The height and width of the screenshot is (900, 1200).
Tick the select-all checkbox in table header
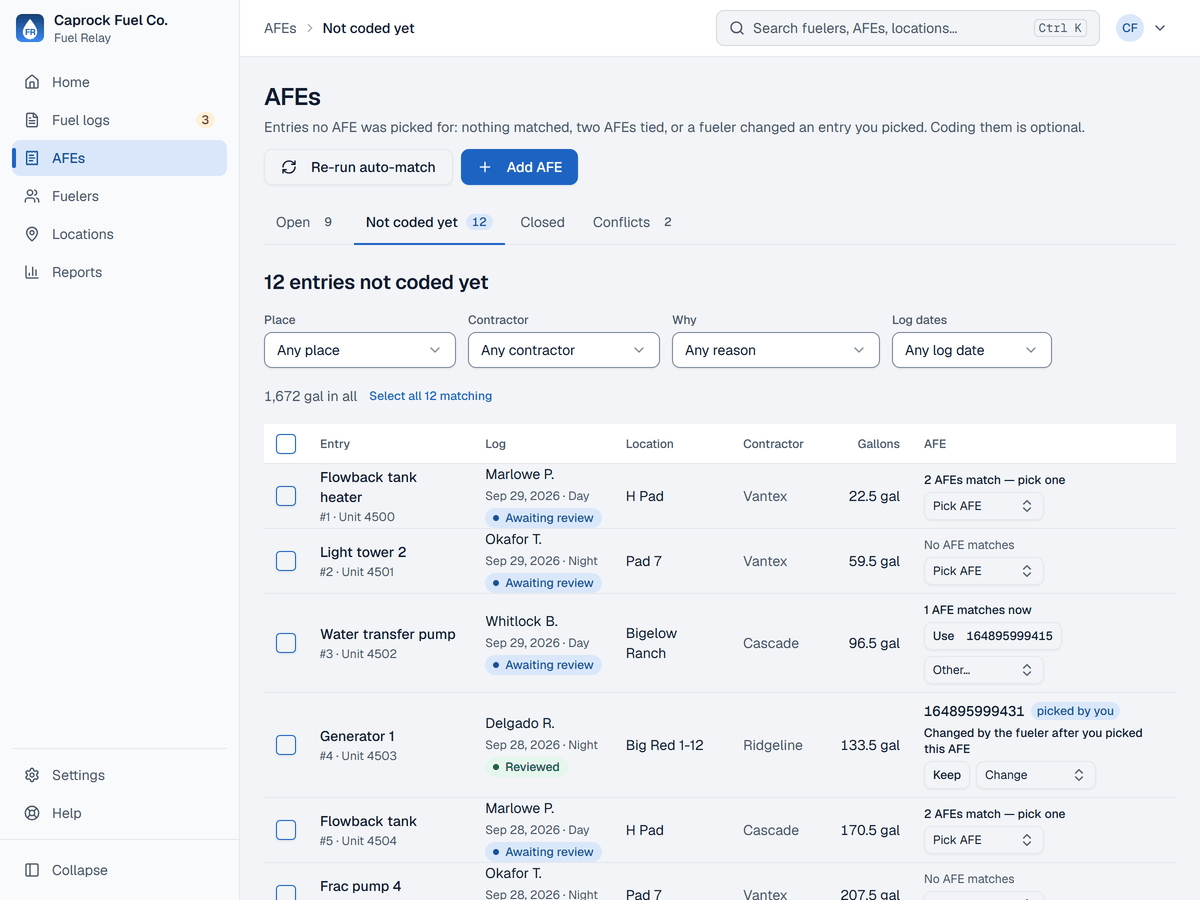286,444
